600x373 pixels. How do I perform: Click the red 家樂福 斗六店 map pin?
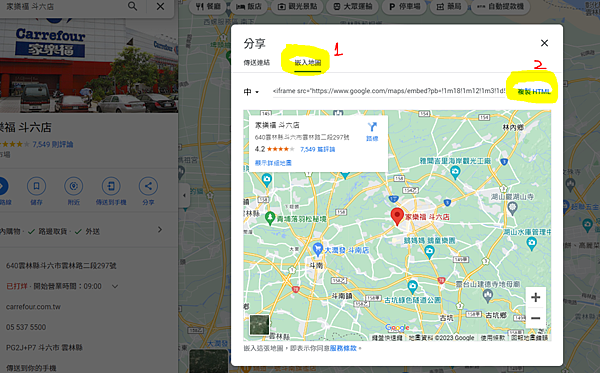coord(397,217)
